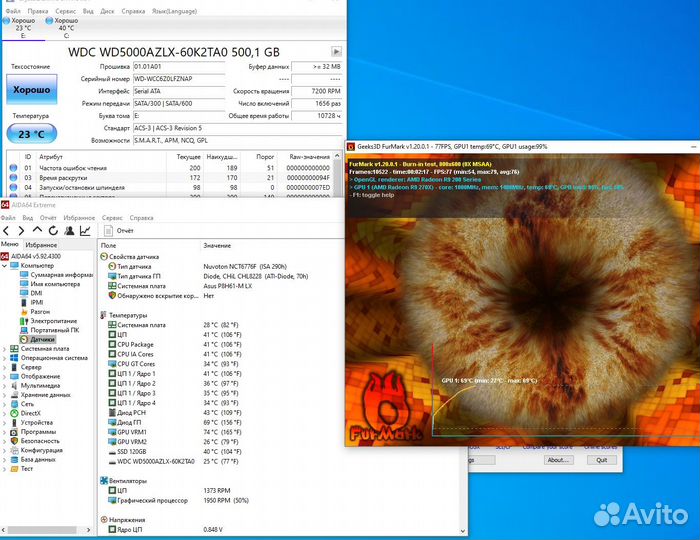Open Вид menu in AIDA64

(28, 218)
